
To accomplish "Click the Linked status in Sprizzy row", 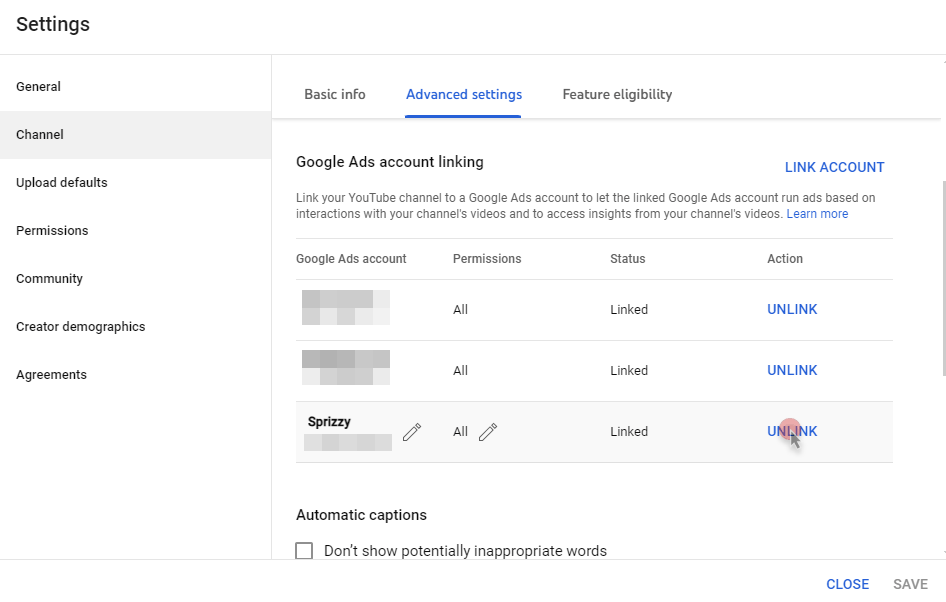I will point(629,432).
